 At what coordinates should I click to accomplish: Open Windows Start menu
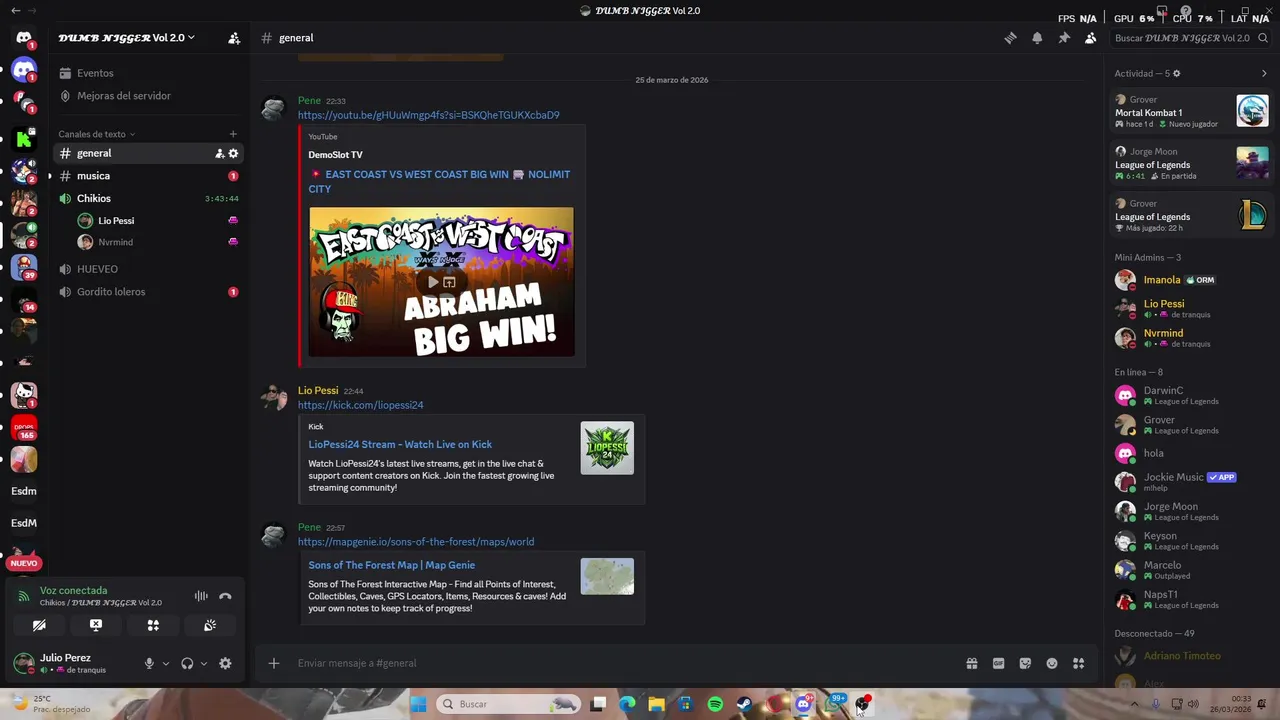[419, 704]
